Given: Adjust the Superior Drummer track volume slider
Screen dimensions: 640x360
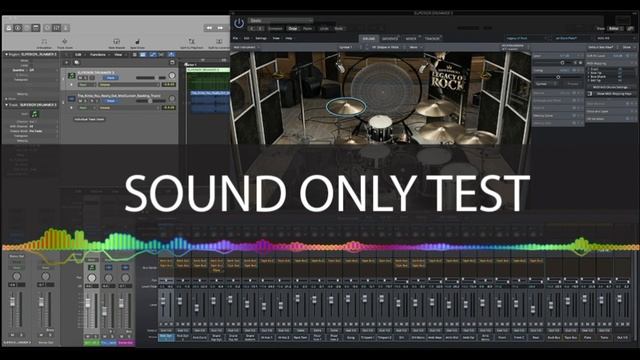Looking at the screenshot, I should pyautogui.click(x=151, y=78).
